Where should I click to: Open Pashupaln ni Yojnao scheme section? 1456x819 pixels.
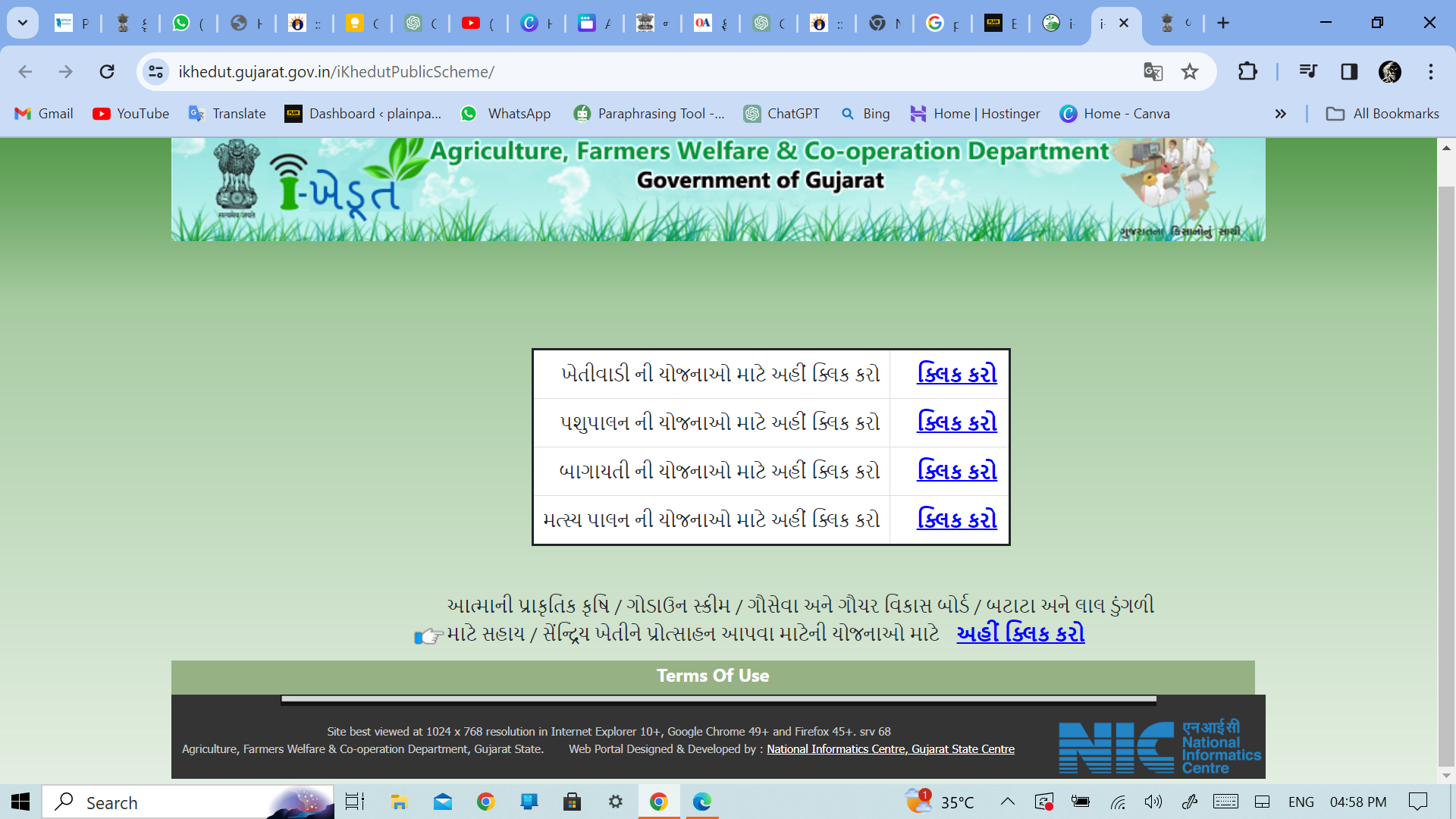[955, 422]
